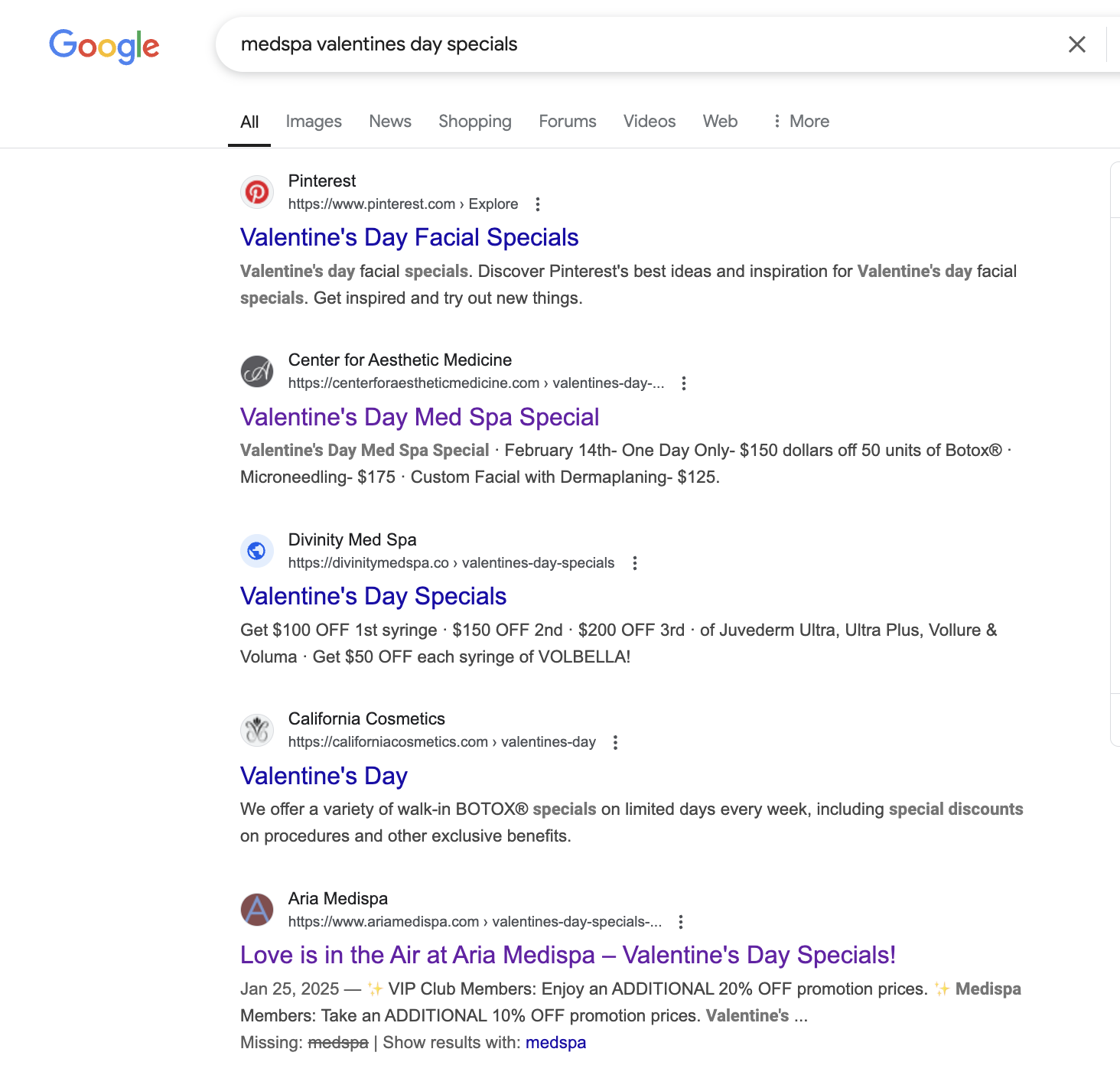Viewport: 1120px width, 1088px height.
Task: Click the Pinterest favicon icon
Action: (x=257, y=192)
